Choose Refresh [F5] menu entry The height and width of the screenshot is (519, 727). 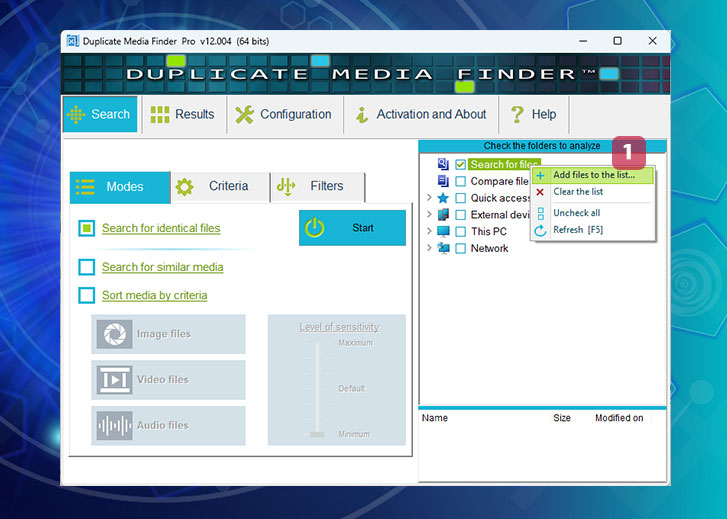pos(593,230)
